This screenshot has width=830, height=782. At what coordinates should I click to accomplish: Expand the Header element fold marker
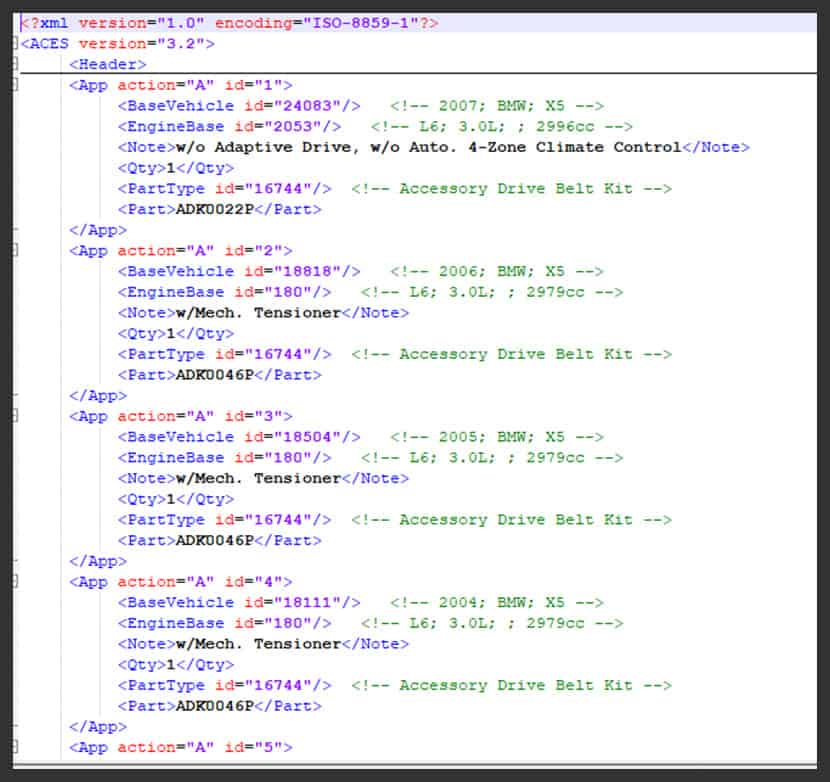click(x=15, y=64)
